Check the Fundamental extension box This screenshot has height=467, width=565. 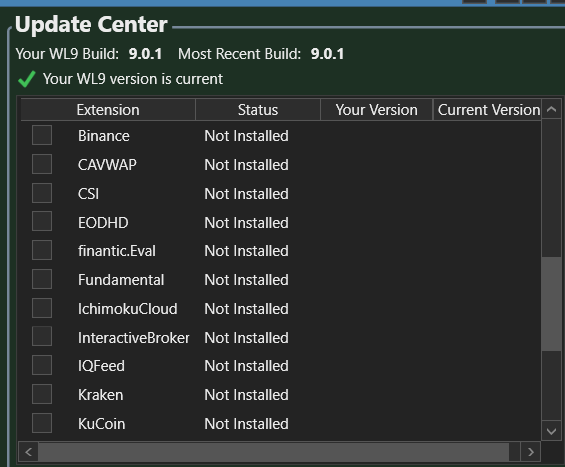tap(42, 279)
